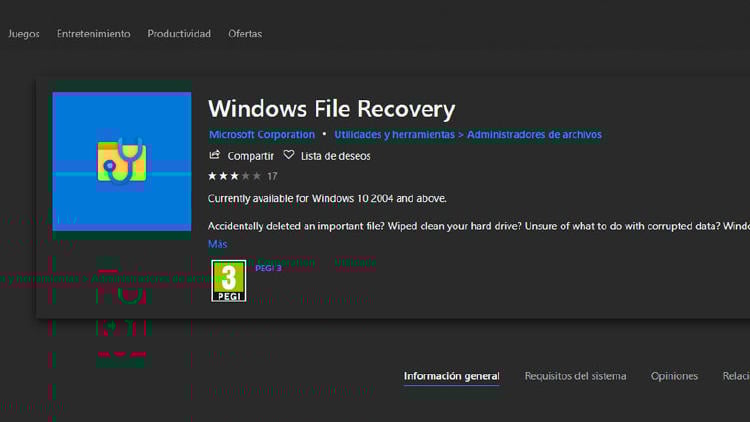This screenshot has height=422, width=750.
Task: Select the Información general tab
Action: click(x=452, y=376)
